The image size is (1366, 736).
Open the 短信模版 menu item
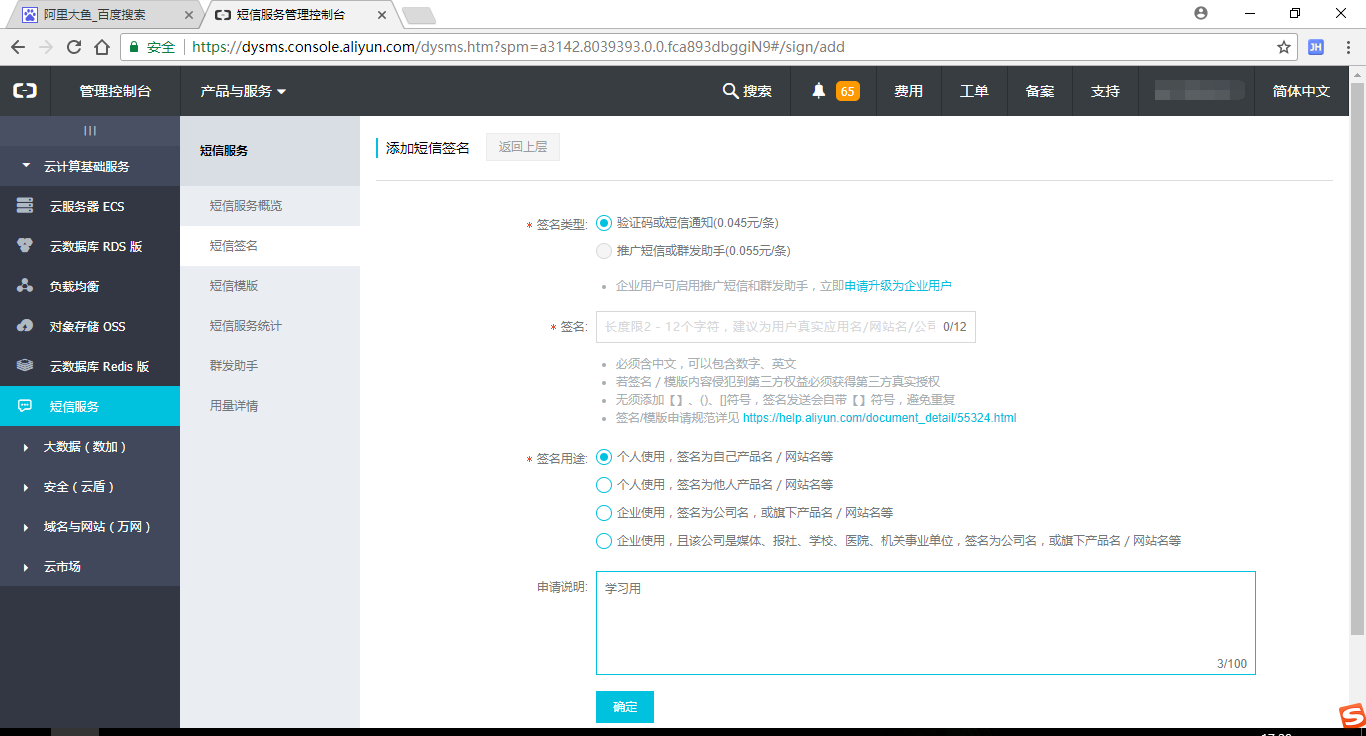click(234, 286)
